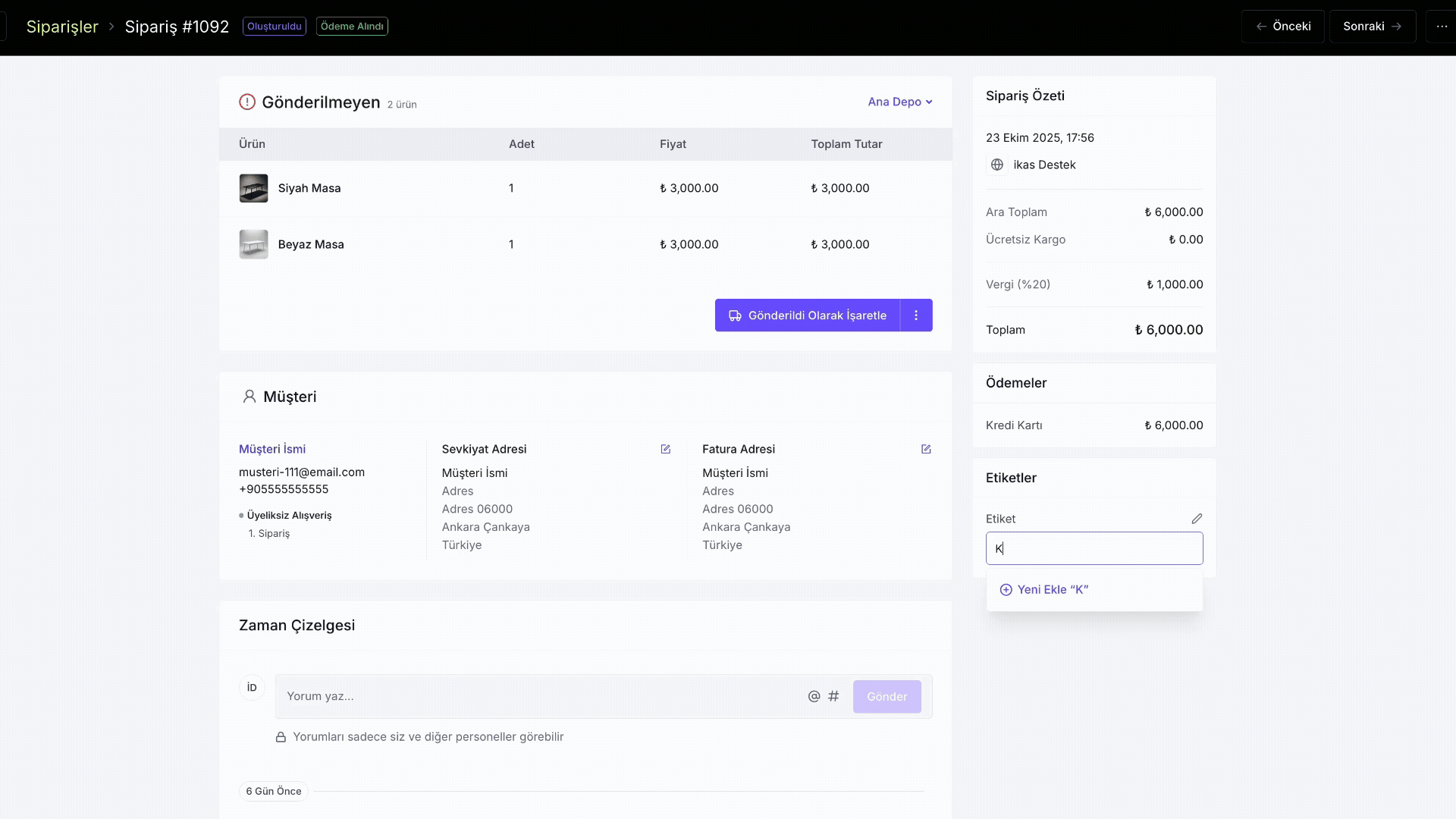Click the # hashtag icon in comment box
The image size is (1456, 819).
(x=833, y=696)
